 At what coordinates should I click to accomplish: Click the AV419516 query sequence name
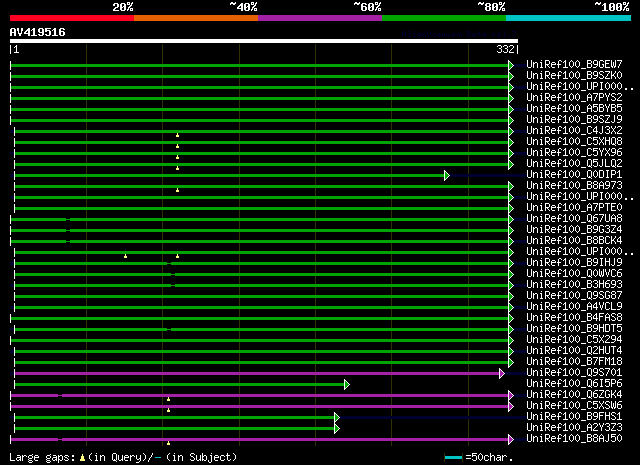(38, 32)
